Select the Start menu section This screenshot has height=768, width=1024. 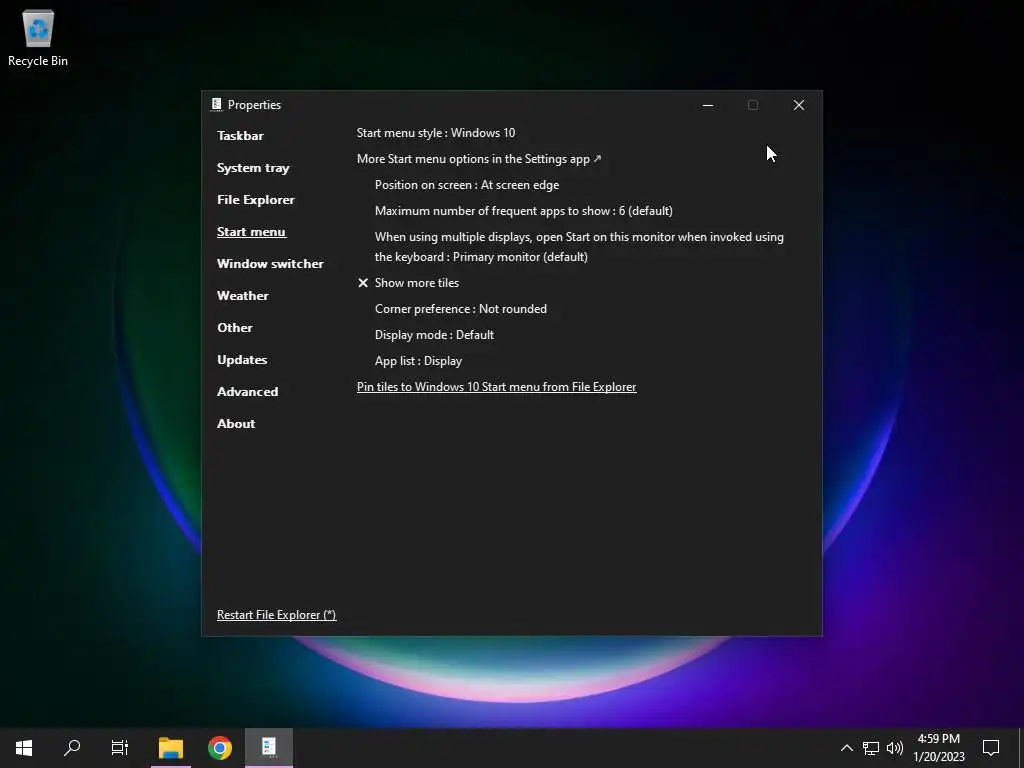251,232
